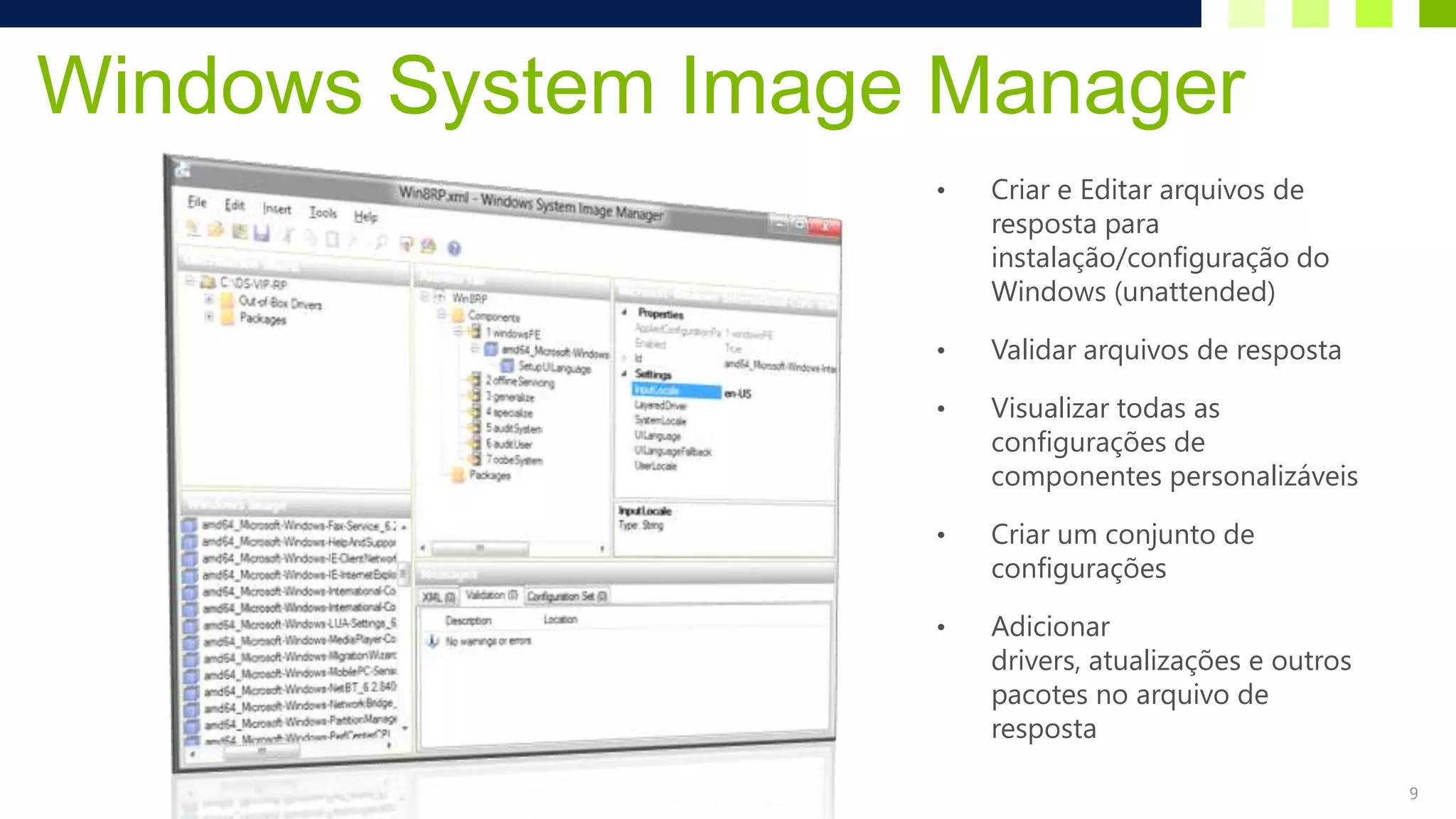
Task: Collapse the 1 windowsPE pass
Action: (x=459, y=331)
